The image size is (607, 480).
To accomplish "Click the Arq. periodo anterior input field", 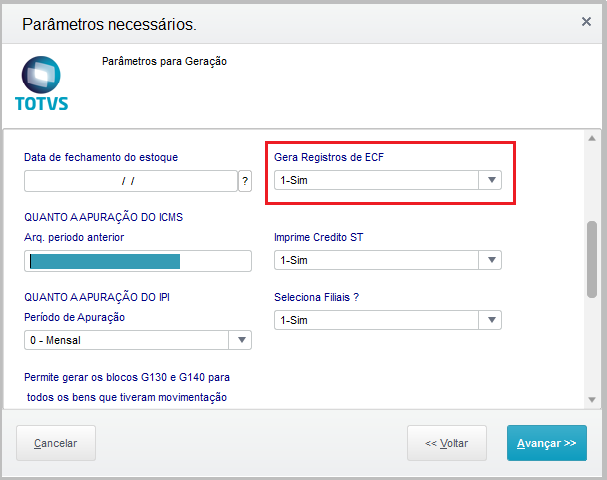I will pos(138,261).
